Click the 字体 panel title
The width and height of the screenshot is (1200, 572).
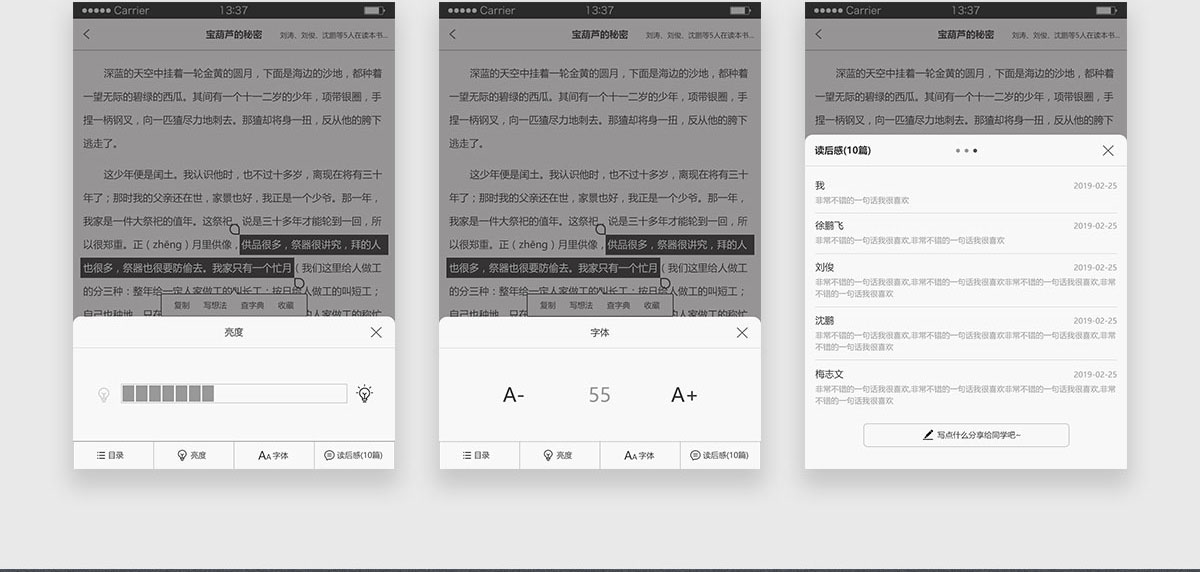tap(600, 332)
